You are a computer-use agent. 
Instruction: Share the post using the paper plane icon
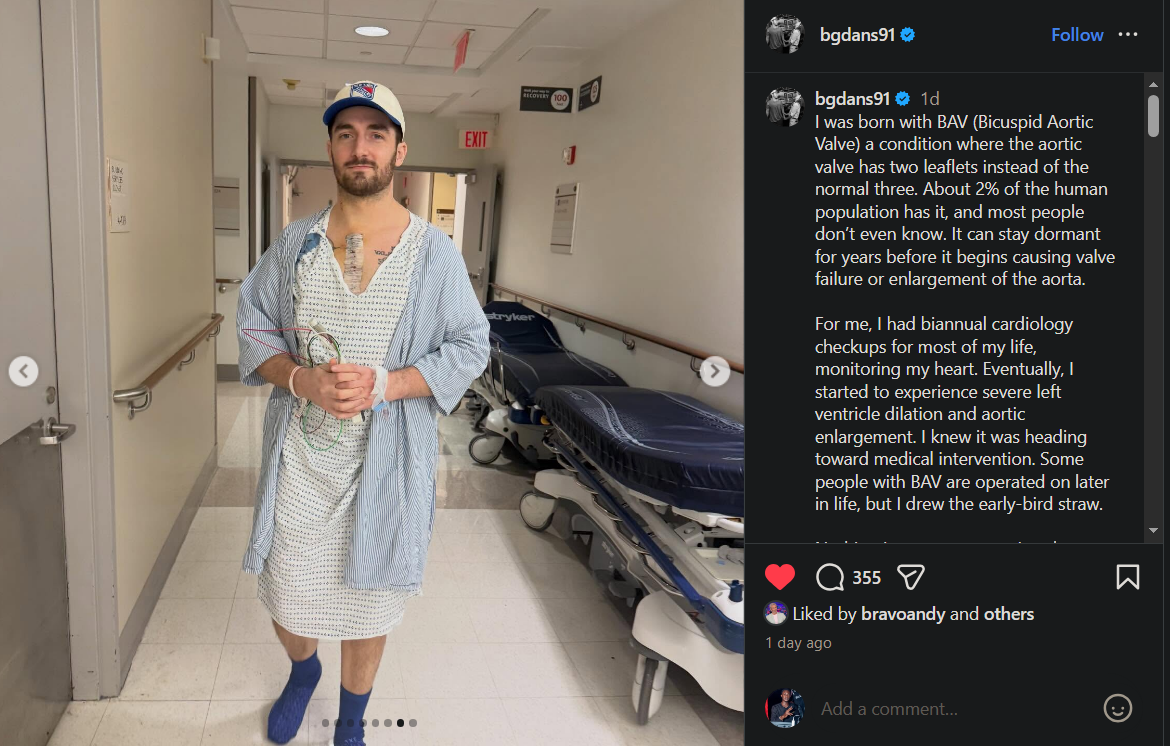point(910,577)
